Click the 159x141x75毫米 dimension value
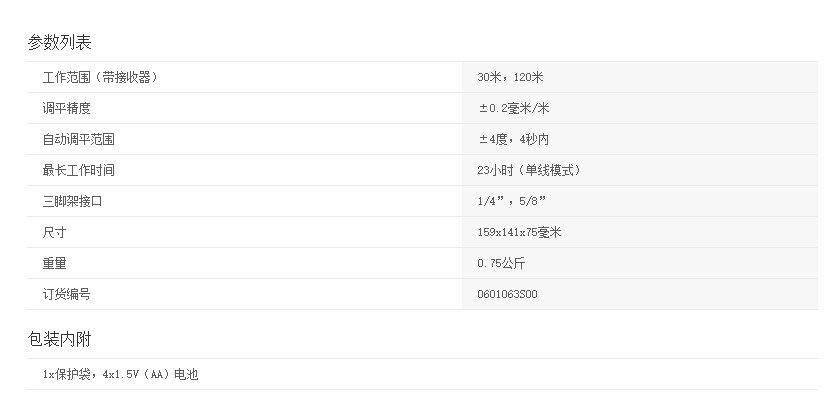 coord(519,232)
